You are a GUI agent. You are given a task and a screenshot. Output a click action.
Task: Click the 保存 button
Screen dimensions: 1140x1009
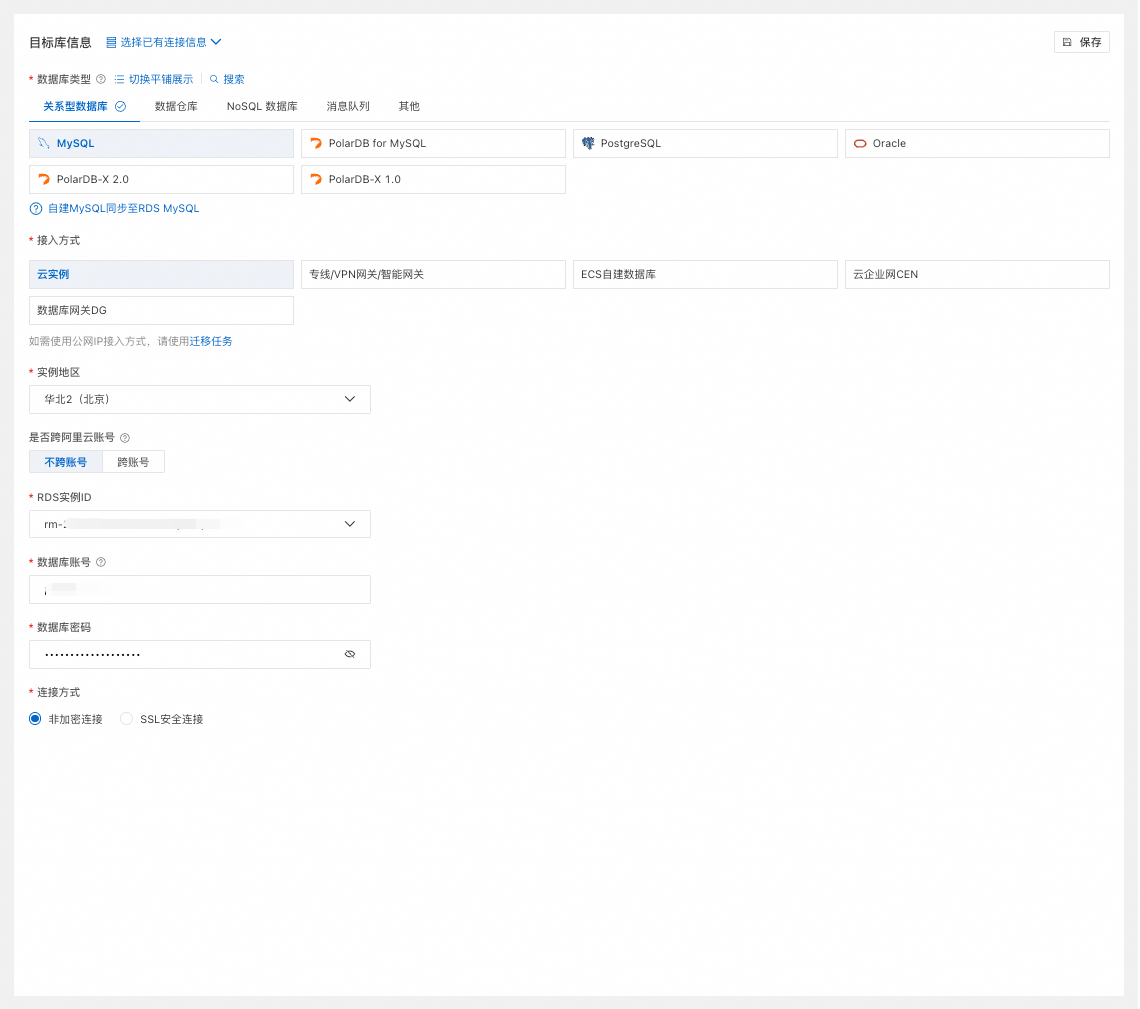[1082, 42]
